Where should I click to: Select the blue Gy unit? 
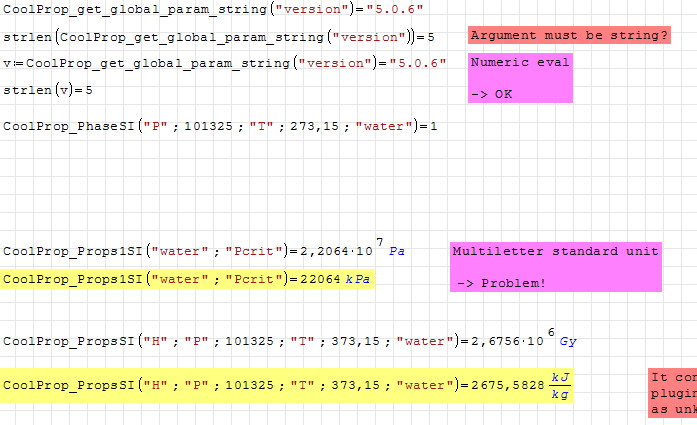pos(567,342)
